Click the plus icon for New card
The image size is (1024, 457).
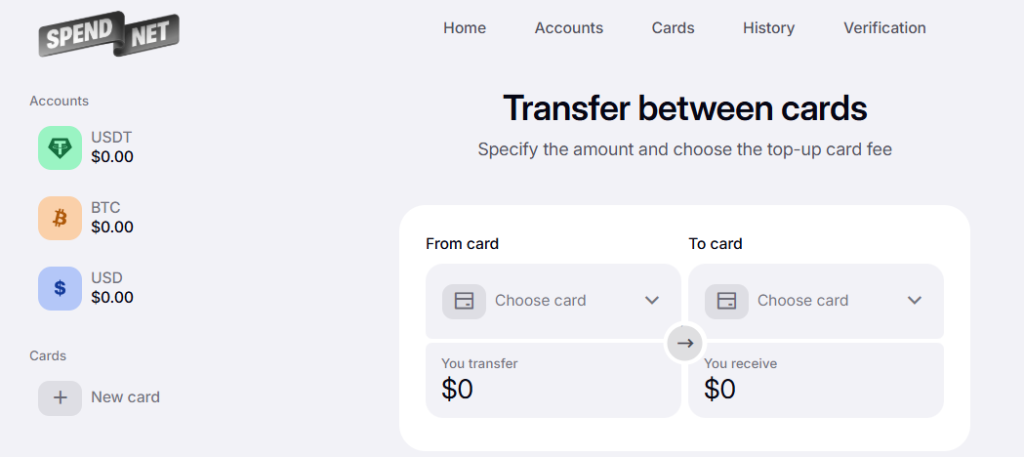click(x=60, y=398)
